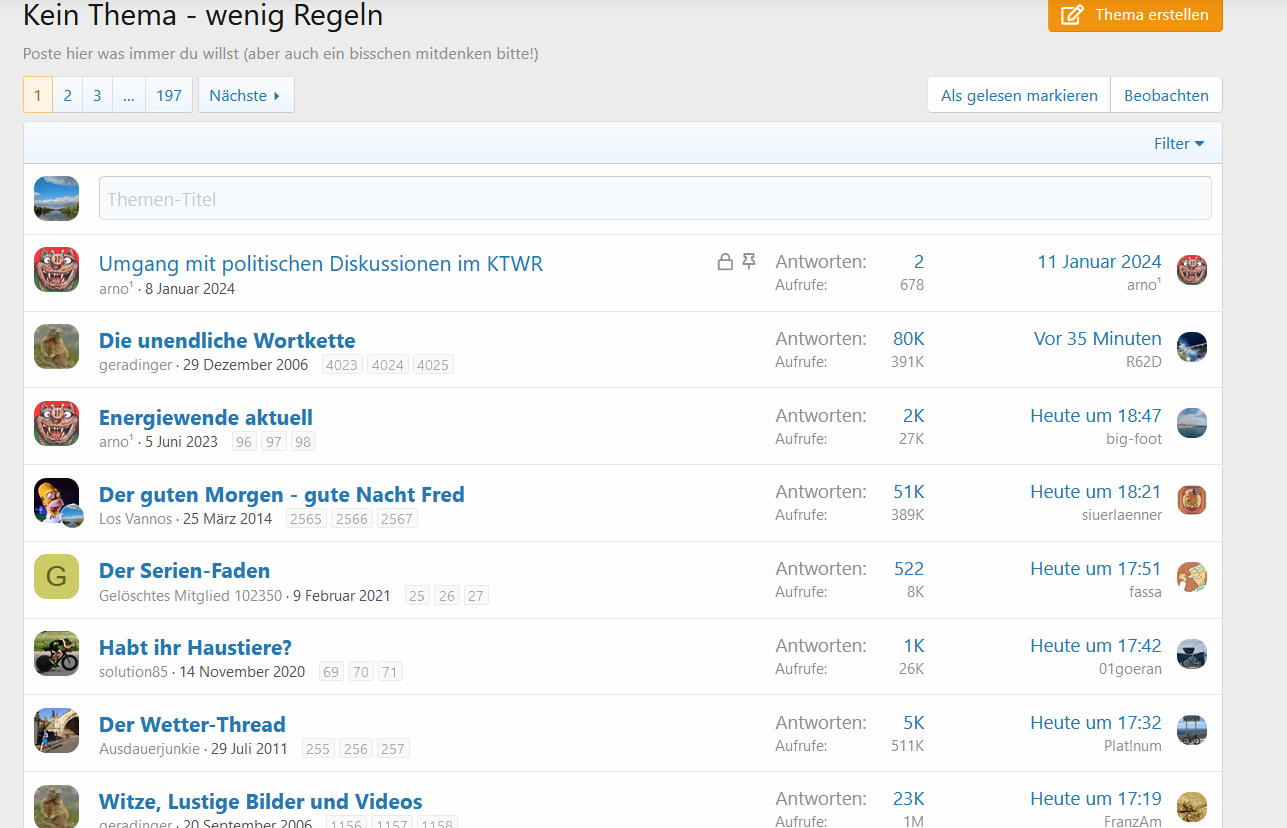Click the G avatar of deleted member
The image size is (1287, 828).
56,576
